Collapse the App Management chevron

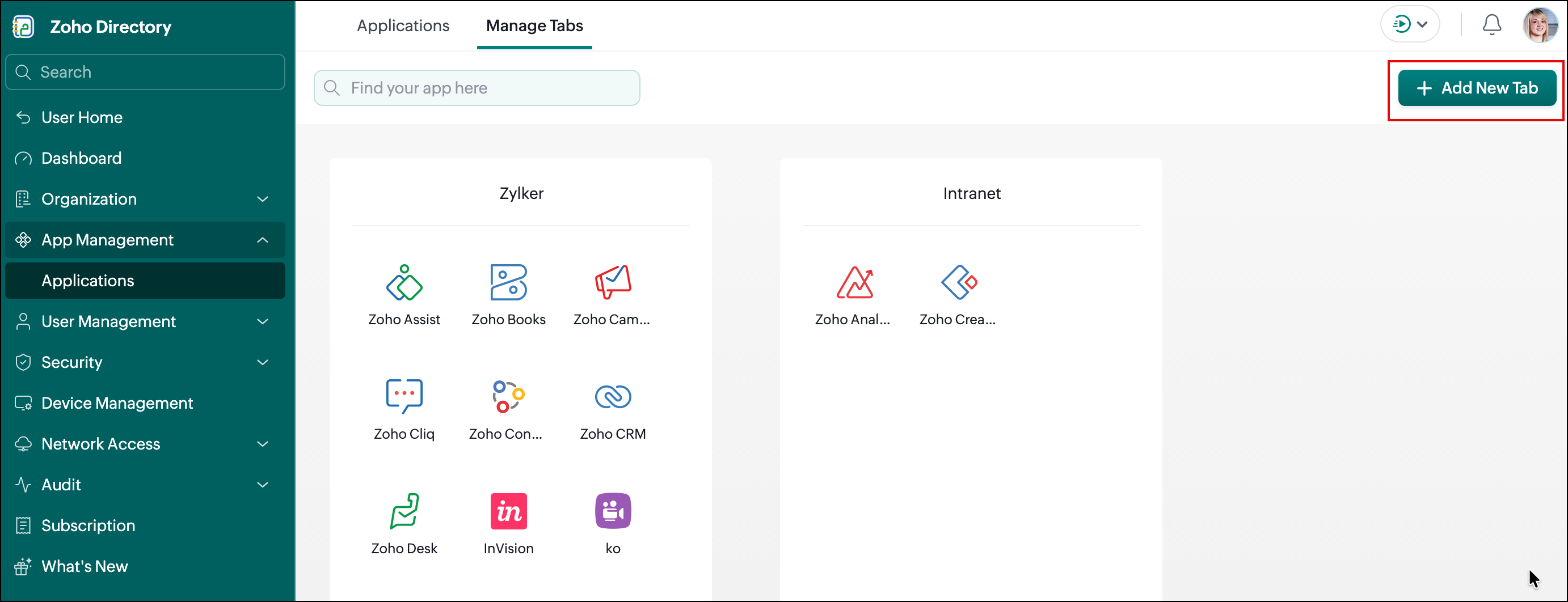(263, 240)
